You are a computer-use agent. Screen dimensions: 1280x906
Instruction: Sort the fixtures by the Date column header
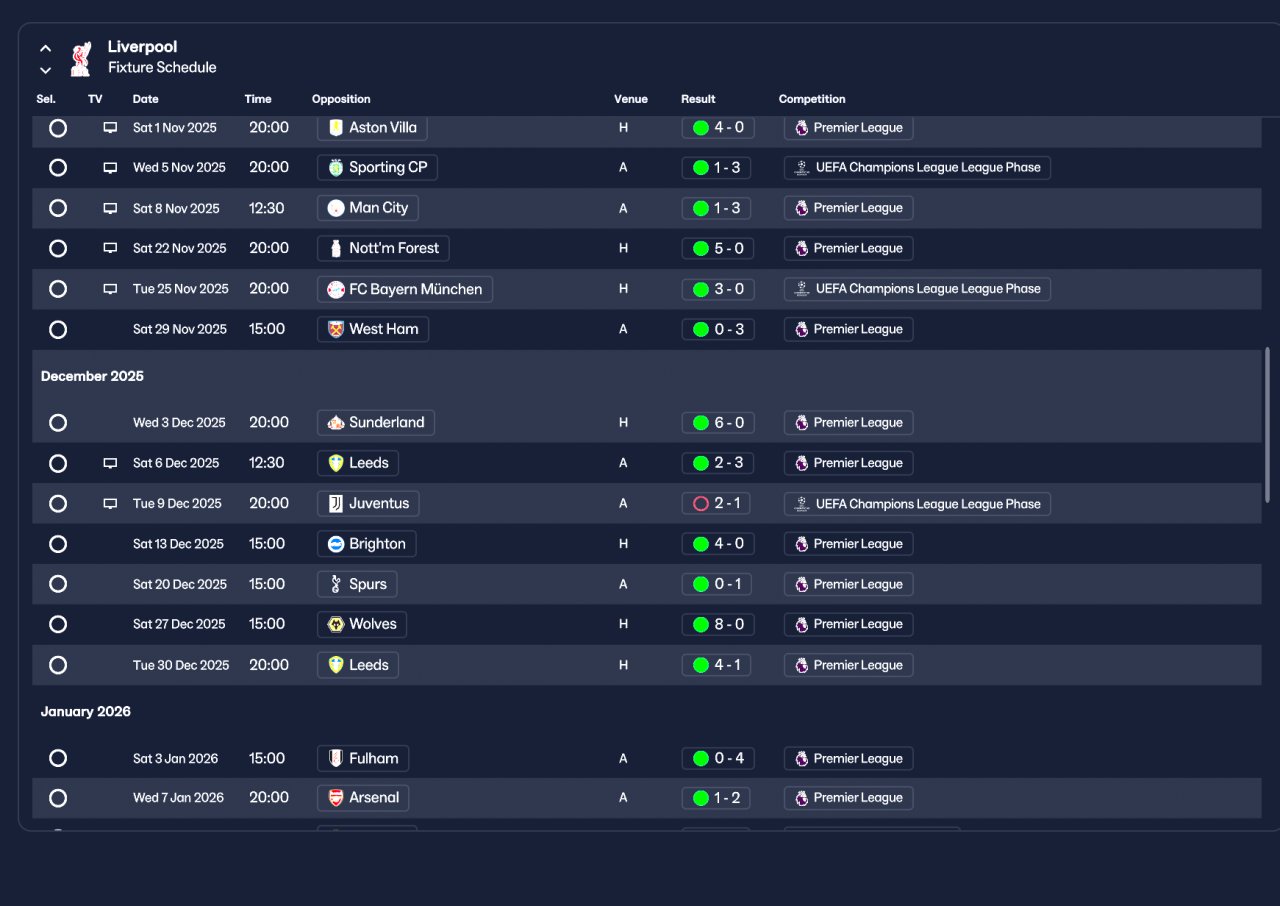[145, 99]
